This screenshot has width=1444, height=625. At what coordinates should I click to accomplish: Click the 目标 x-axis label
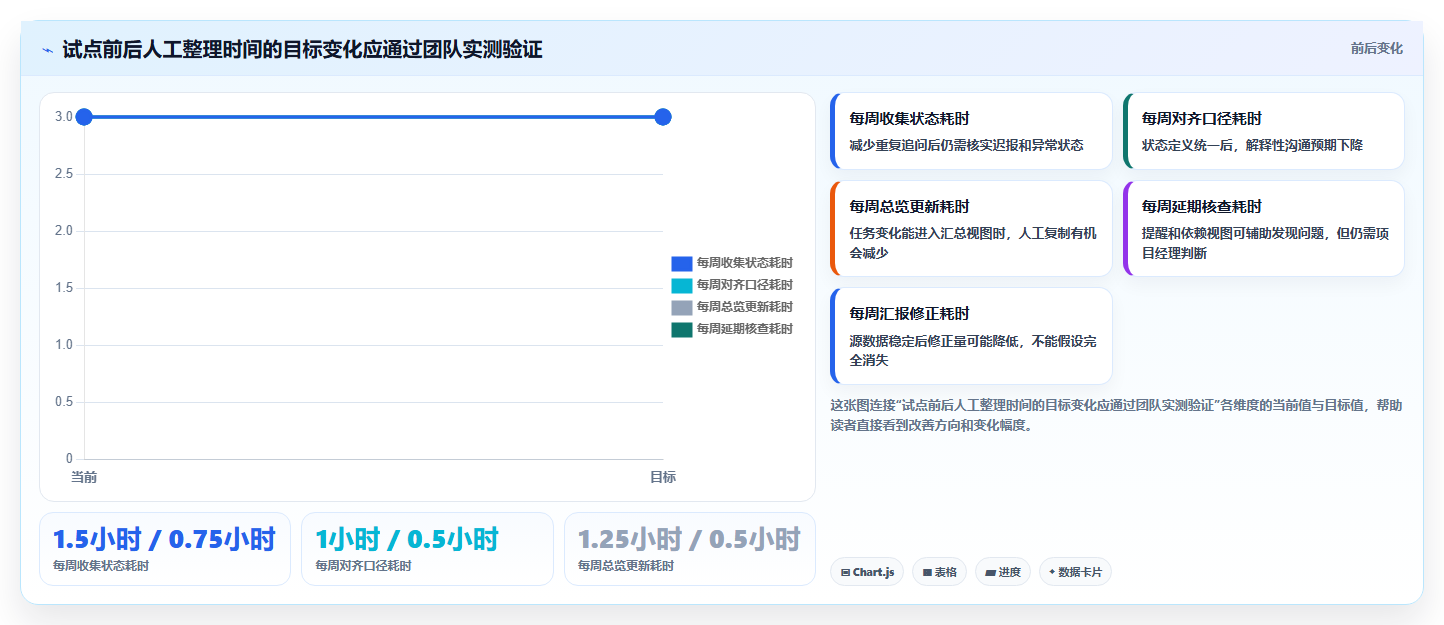tap(663, 477)
